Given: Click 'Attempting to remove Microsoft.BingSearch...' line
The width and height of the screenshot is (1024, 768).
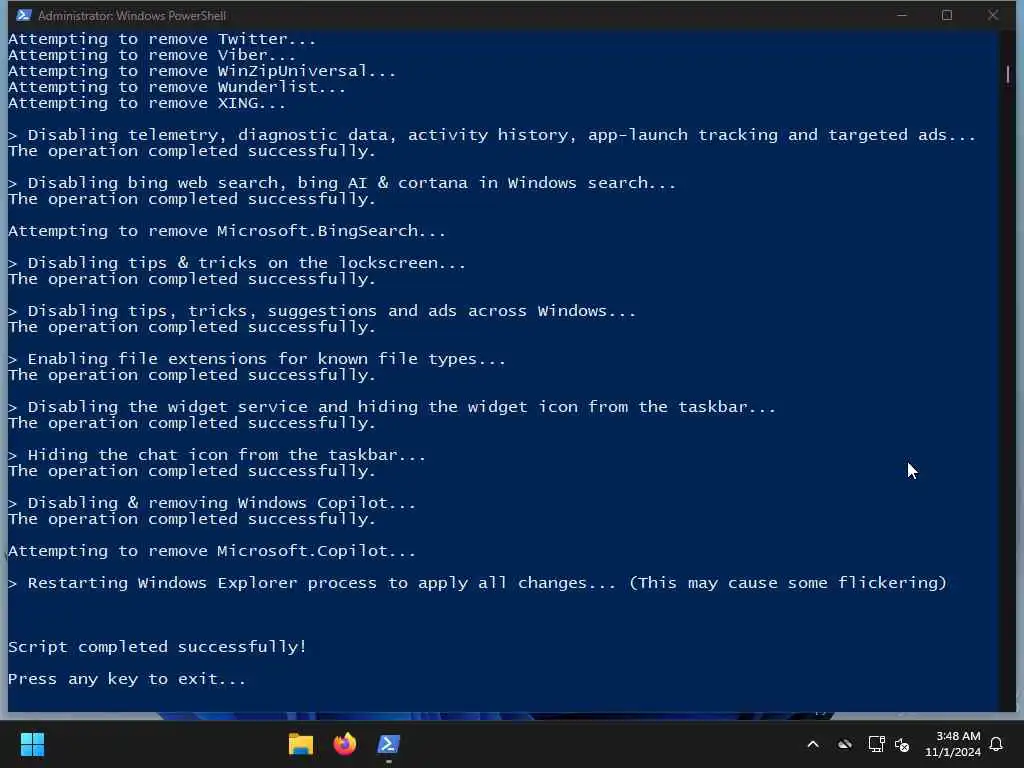Looking at the screenshot, I should [x=227, y=231].
